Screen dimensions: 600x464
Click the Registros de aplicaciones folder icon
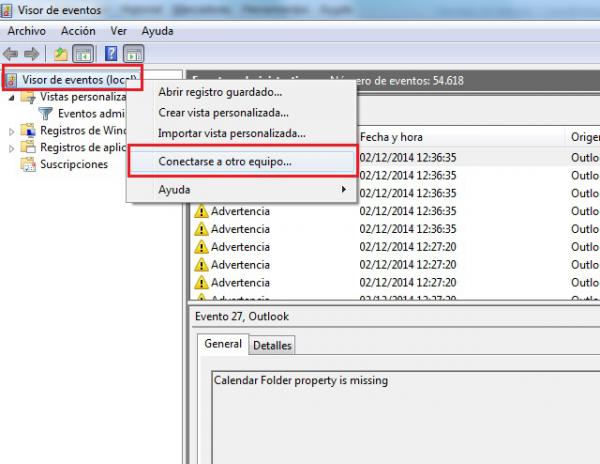tap(28, 147)
